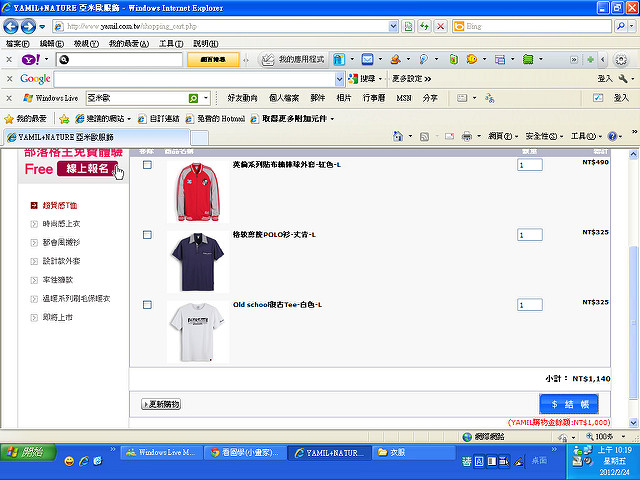The width and height of the screenshot is (640, 480).
Task: Click the IE Home icon
Action: 398,136
